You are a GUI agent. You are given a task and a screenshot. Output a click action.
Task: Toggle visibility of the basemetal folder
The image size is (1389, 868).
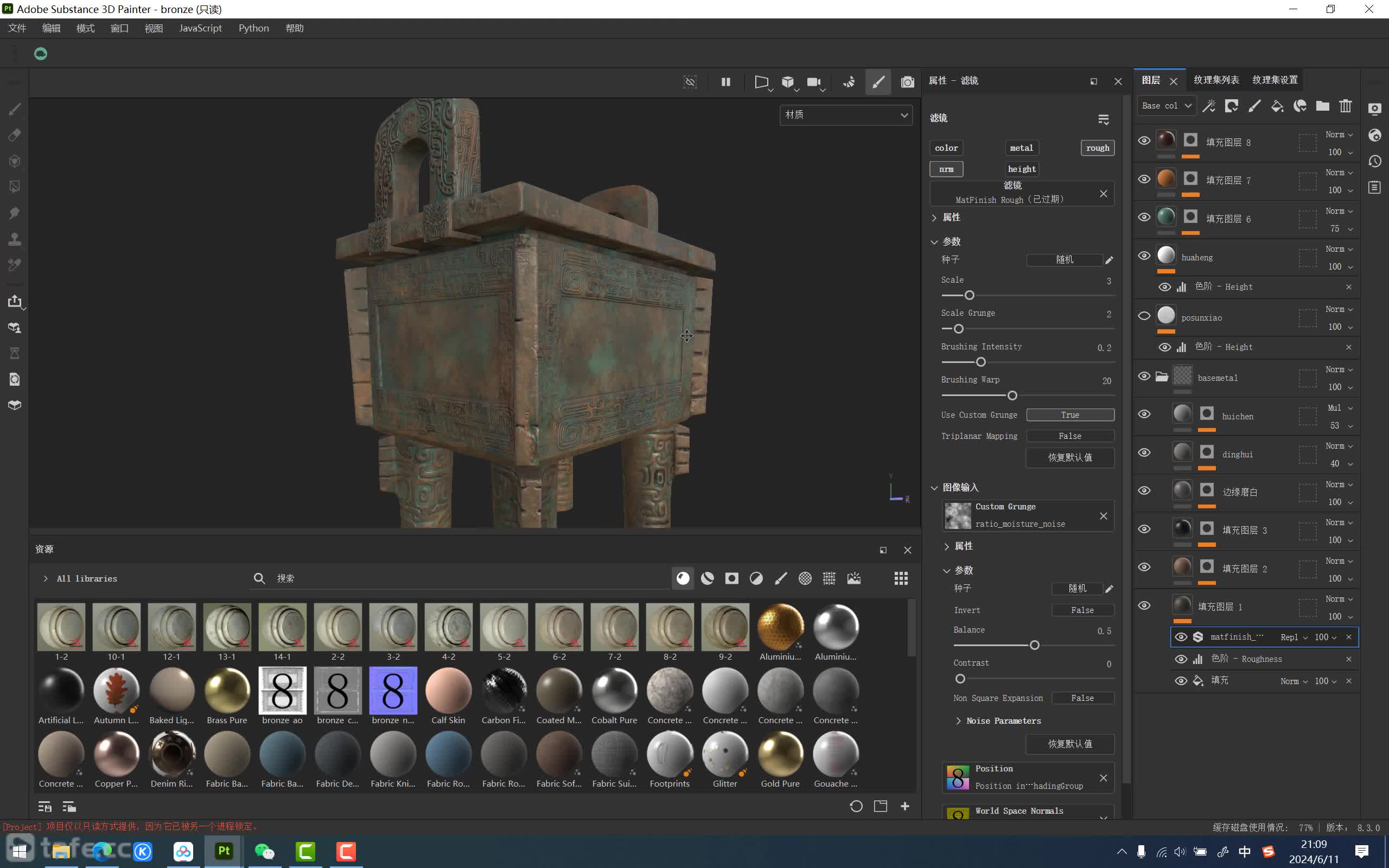tap(1144, 376)
